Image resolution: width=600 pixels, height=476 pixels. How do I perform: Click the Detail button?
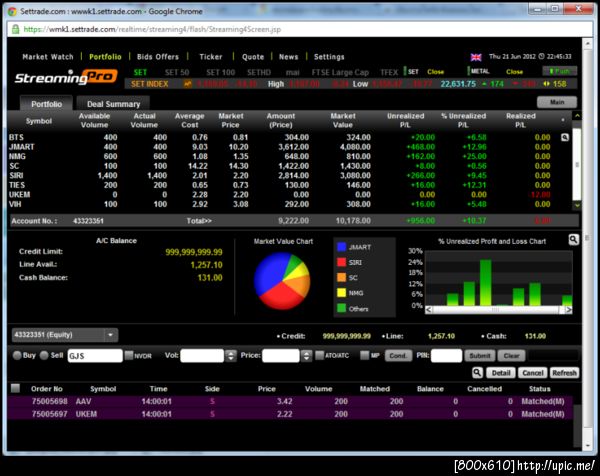[x=501, y=373]
